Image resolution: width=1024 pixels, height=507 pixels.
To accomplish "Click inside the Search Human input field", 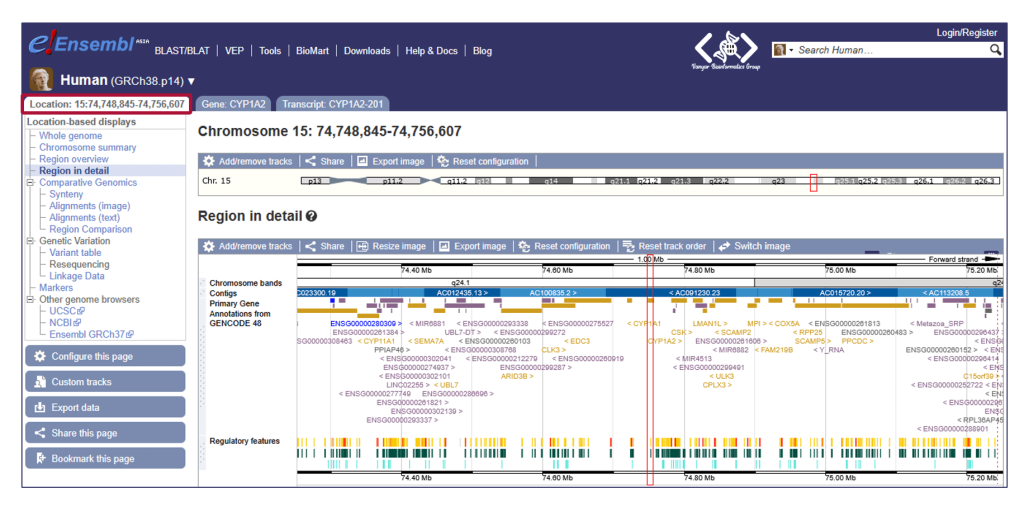I will pyautogui.click(x=890, y=50).
